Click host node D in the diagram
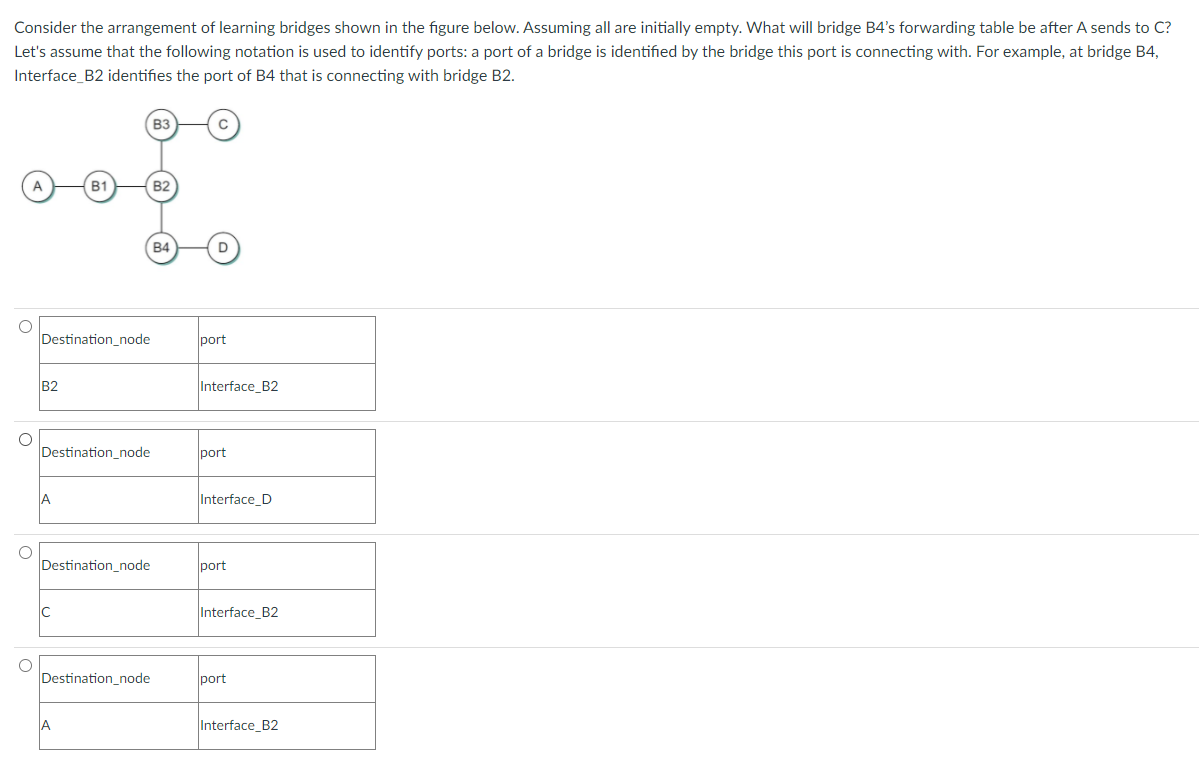Screen dimensions: 1199x767 [223, 248]
